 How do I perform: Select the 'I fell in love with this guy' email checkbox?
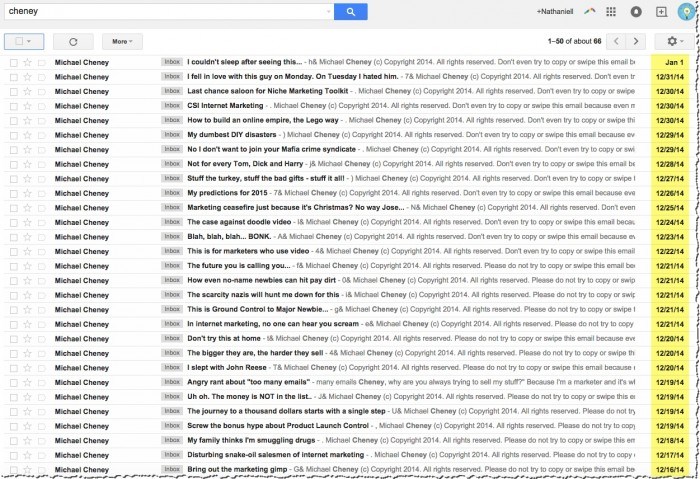coord(14,77)
